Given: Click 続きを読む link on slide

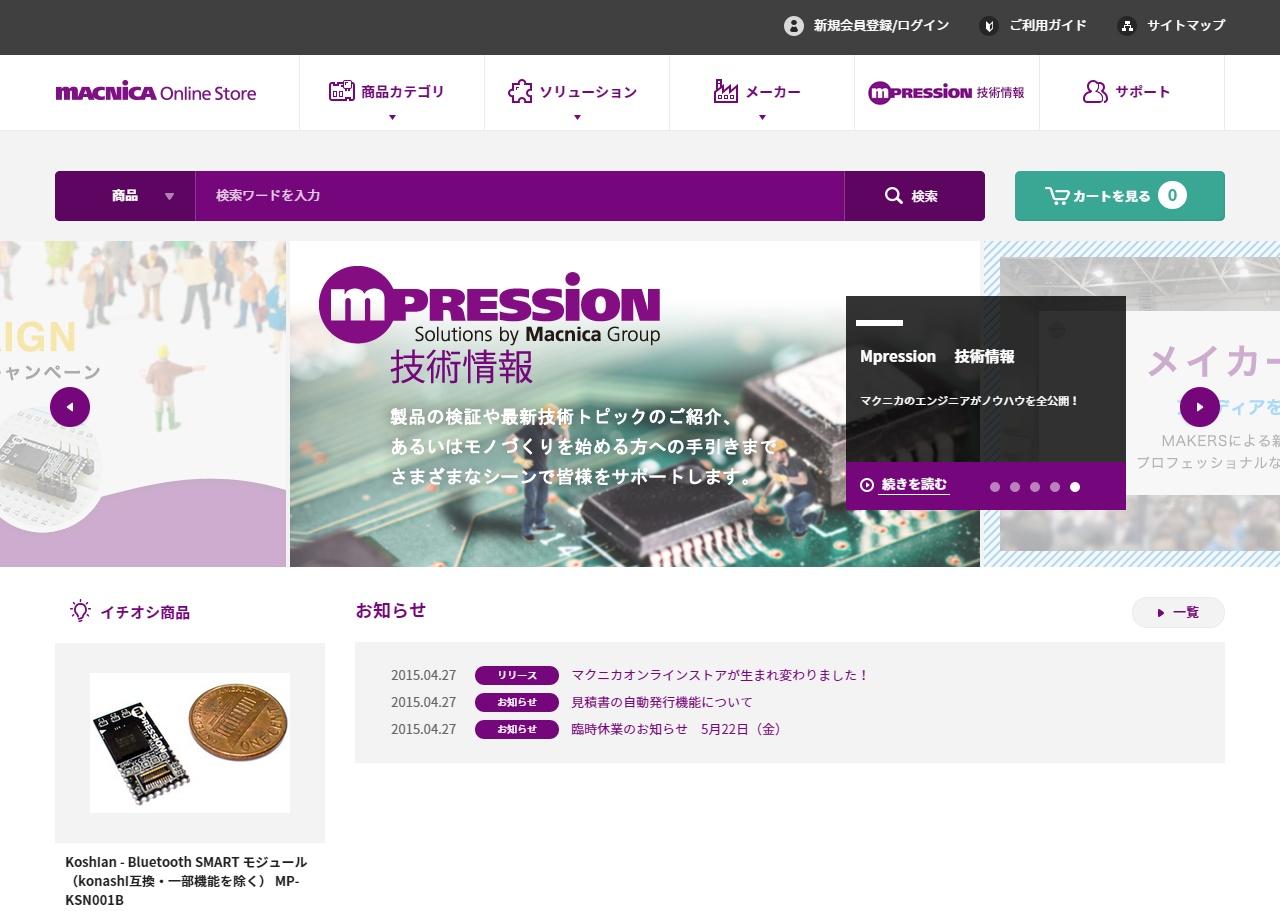Looking at the screenshot, I should [x=913, y=485].
